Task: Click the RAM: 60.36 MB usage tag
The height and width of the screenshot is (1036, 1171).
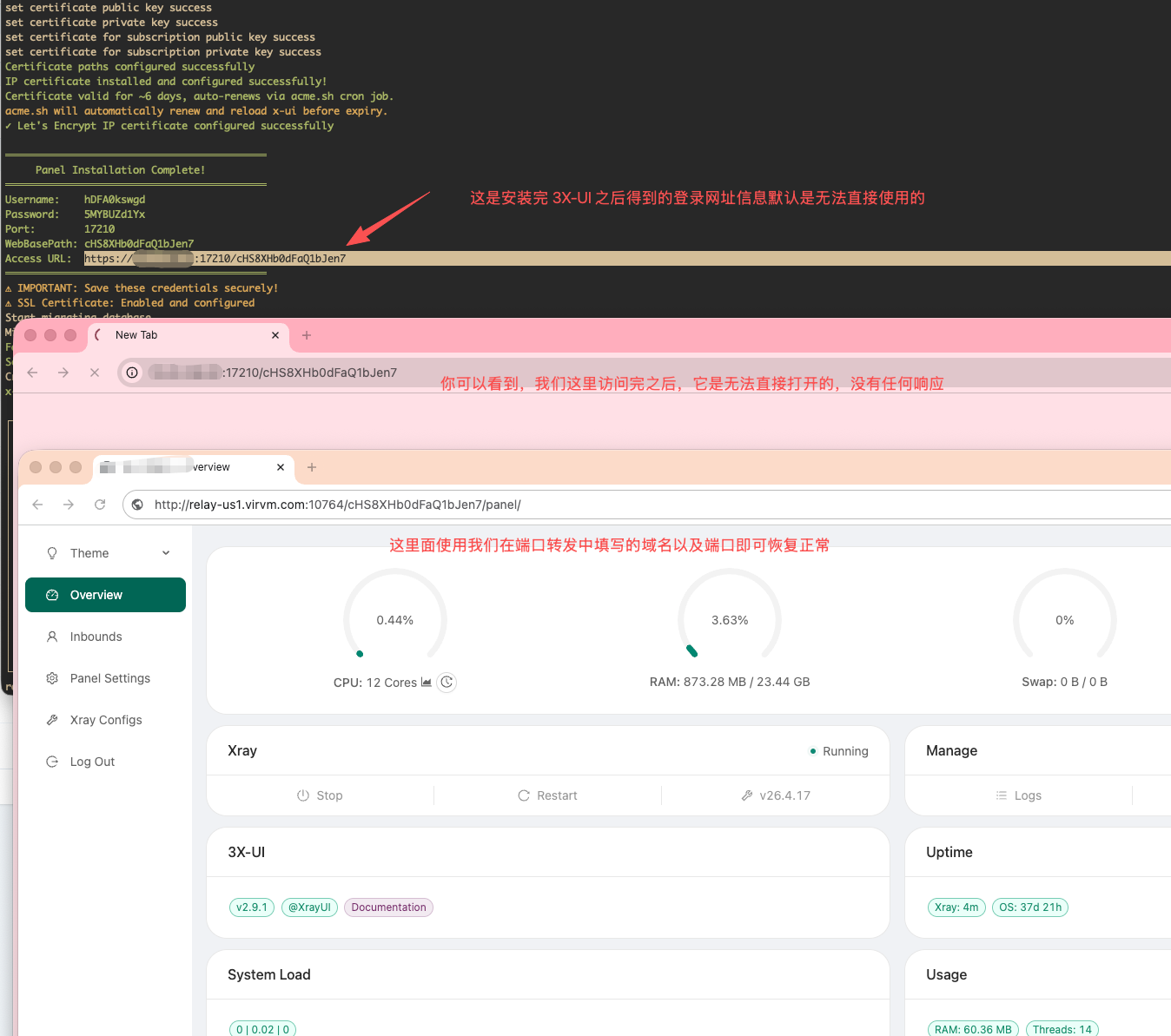Action: [x=973, y=1029]
